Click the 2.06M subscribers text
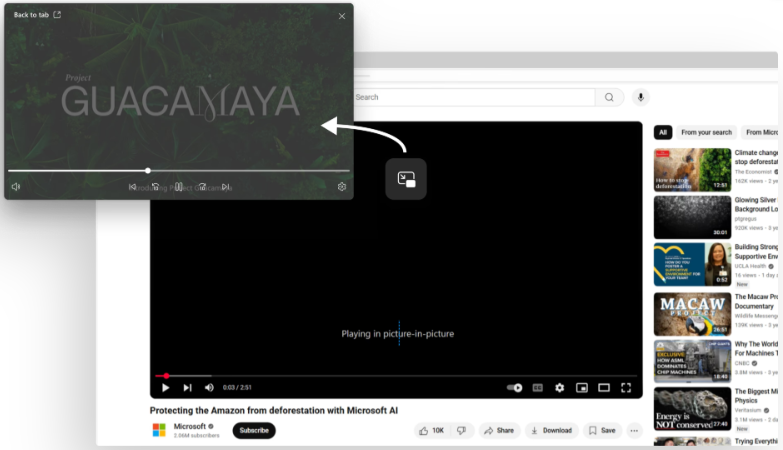The image size is (783, 450). coord(197,436)
